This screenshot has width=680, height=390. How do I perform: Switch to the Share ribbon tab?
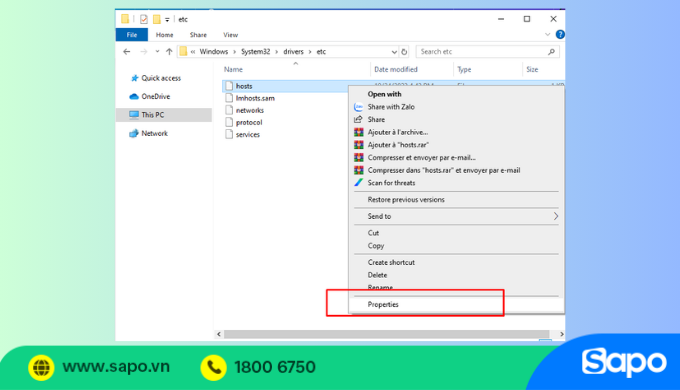[198, 35]
